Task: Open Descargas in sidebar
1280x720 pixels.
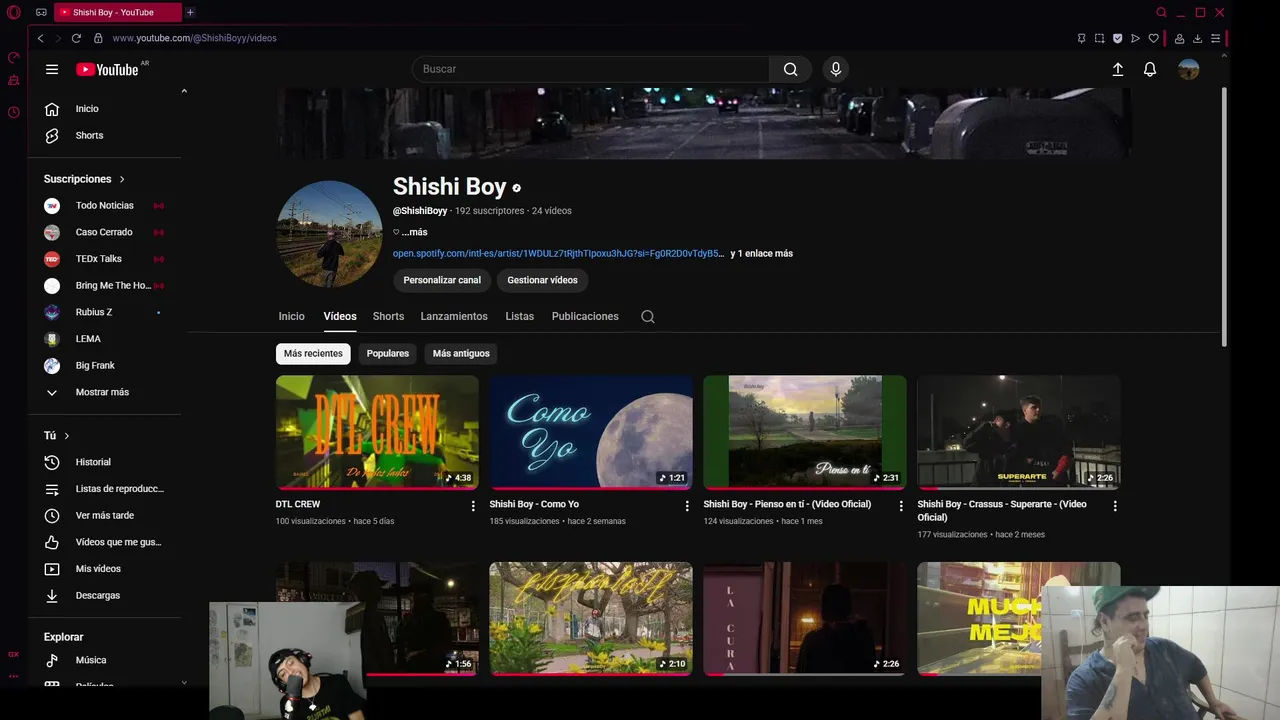Action: click(x=104, y=596)
